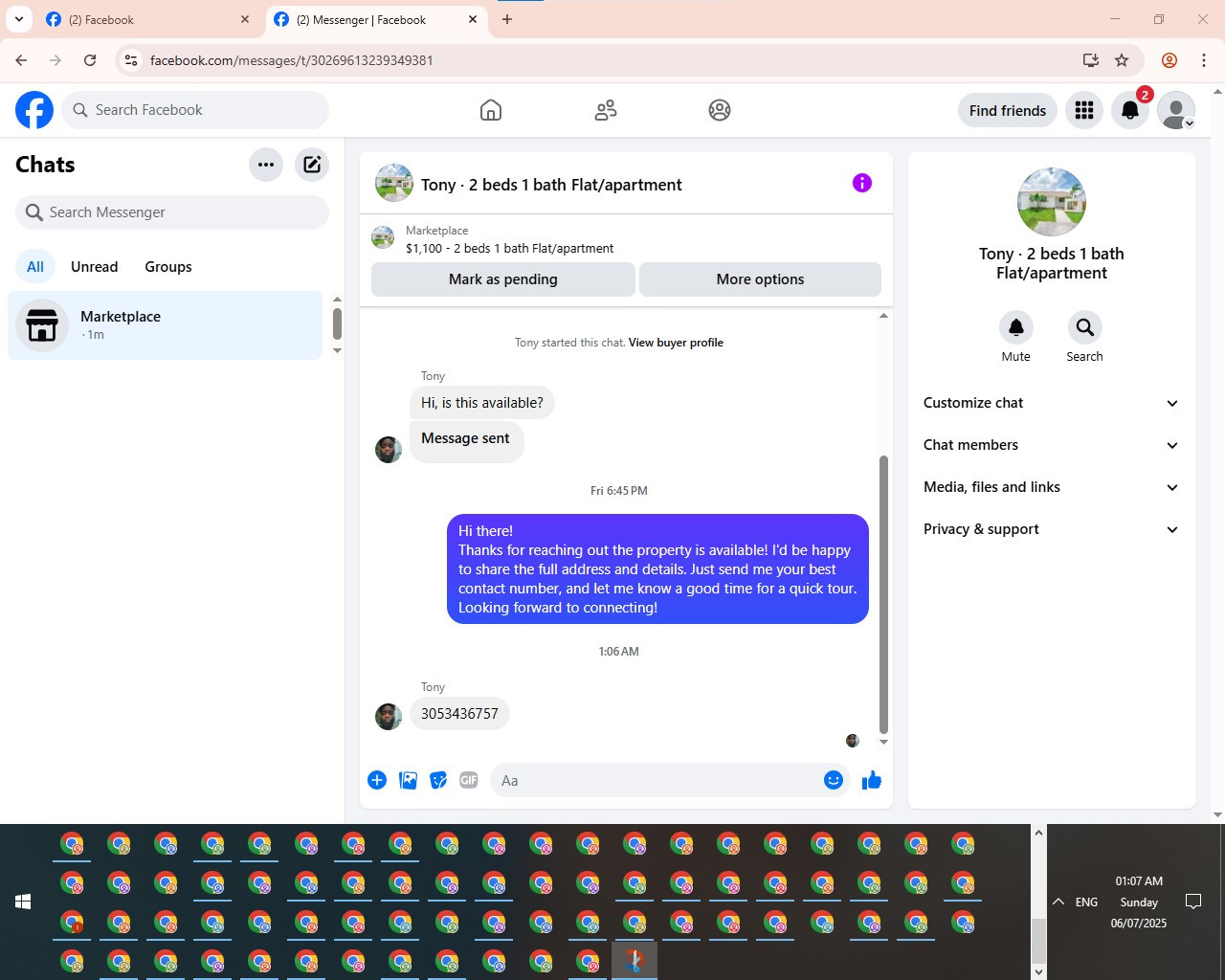Expand the Customize chat section
1225x980 pixels.
click(x=1051, y=403)
